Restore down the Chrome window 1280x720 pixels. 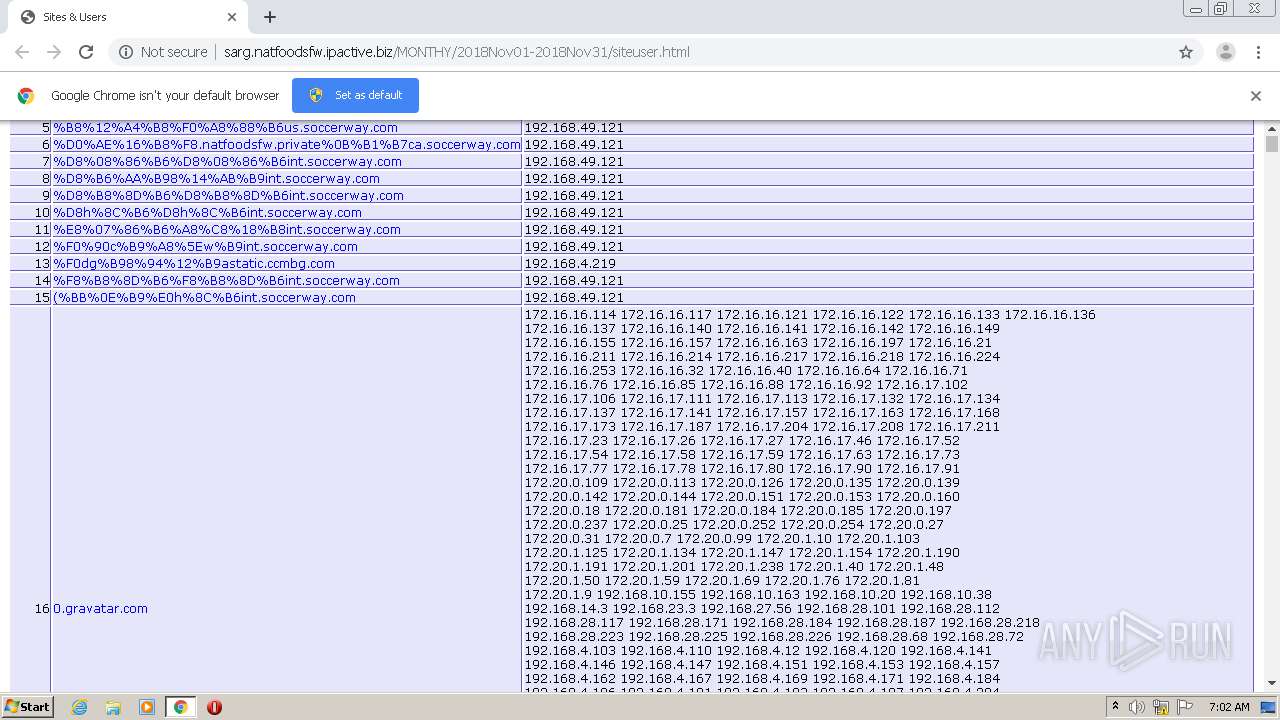1221,9
